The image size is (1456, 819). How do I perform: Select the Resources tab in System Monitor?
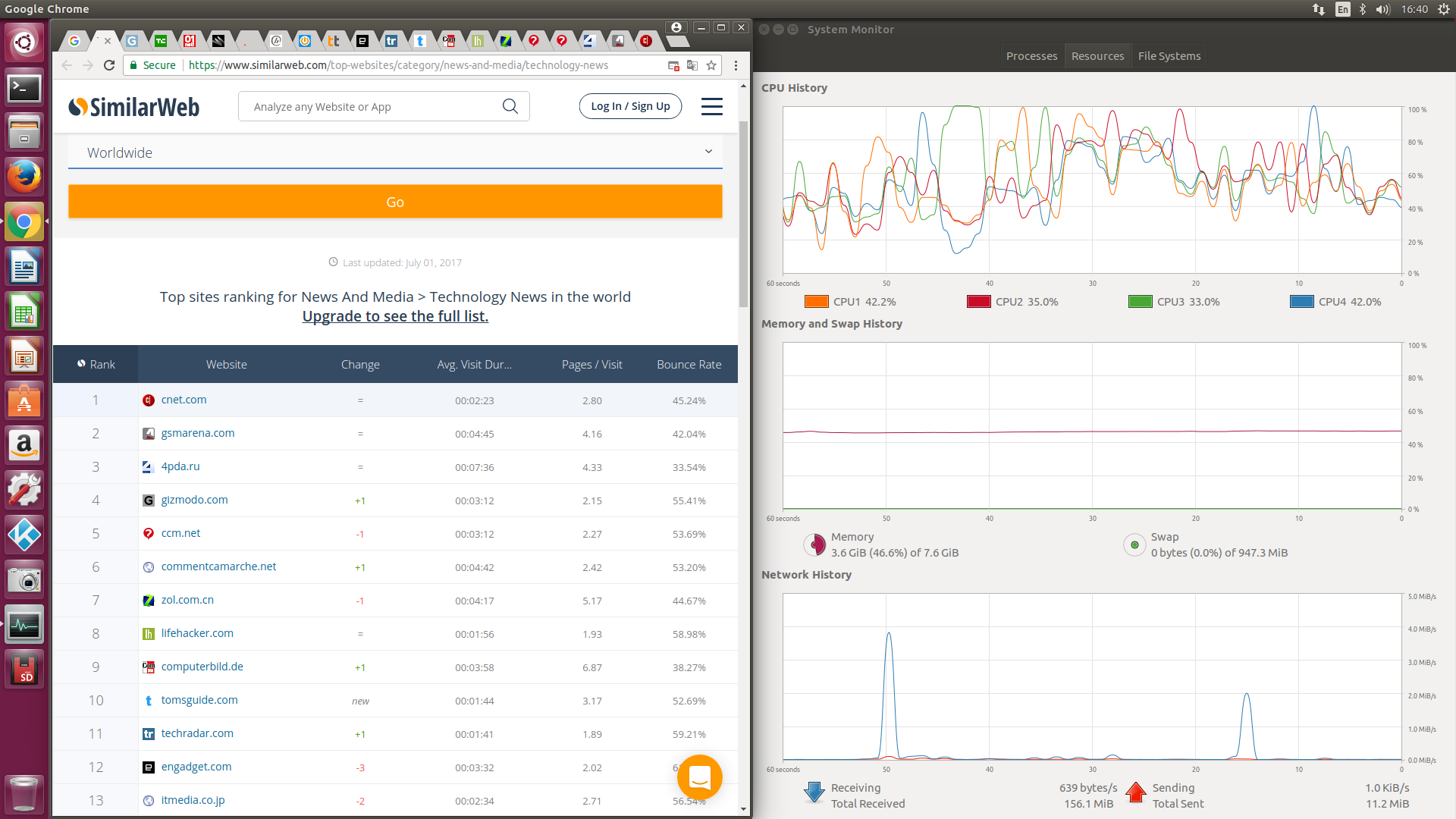coord(1097,56)
